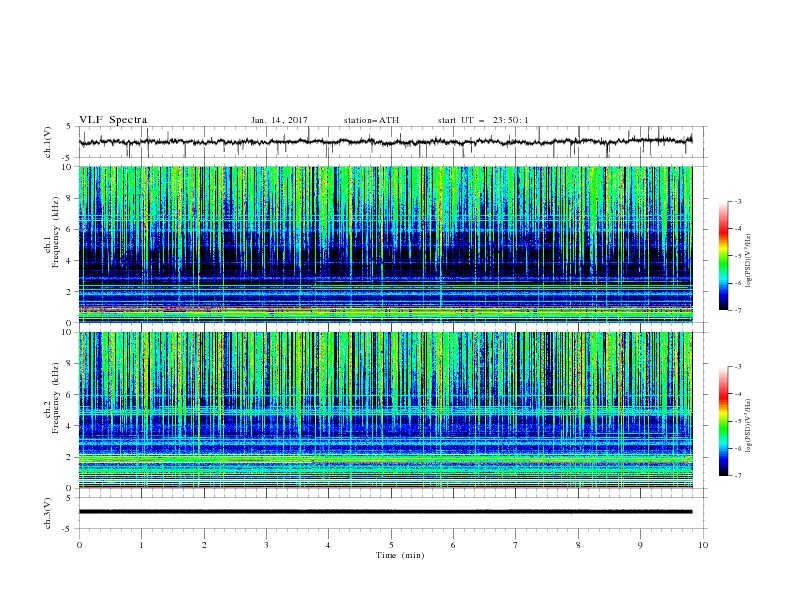Screen dimensions: 792x612
Task: Click the "ch.3(V)" waveform axis label
Action: click(x=48, y=513)
